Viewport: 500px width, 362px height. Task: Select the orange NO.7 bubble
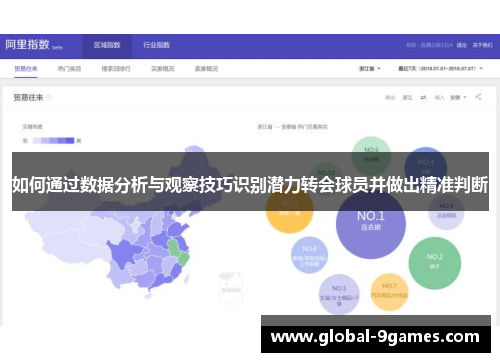tap(389, 292)
